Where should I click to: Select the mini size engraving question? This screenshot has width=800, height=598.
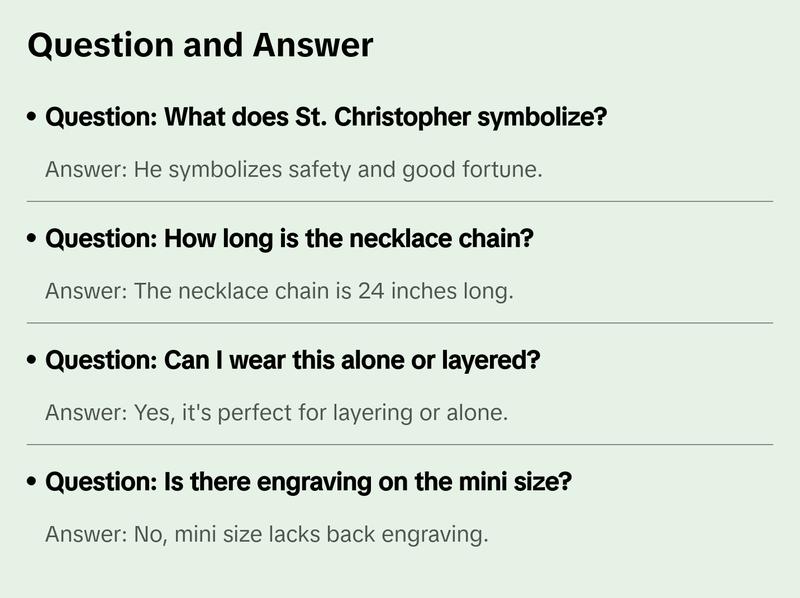[309, 483]
